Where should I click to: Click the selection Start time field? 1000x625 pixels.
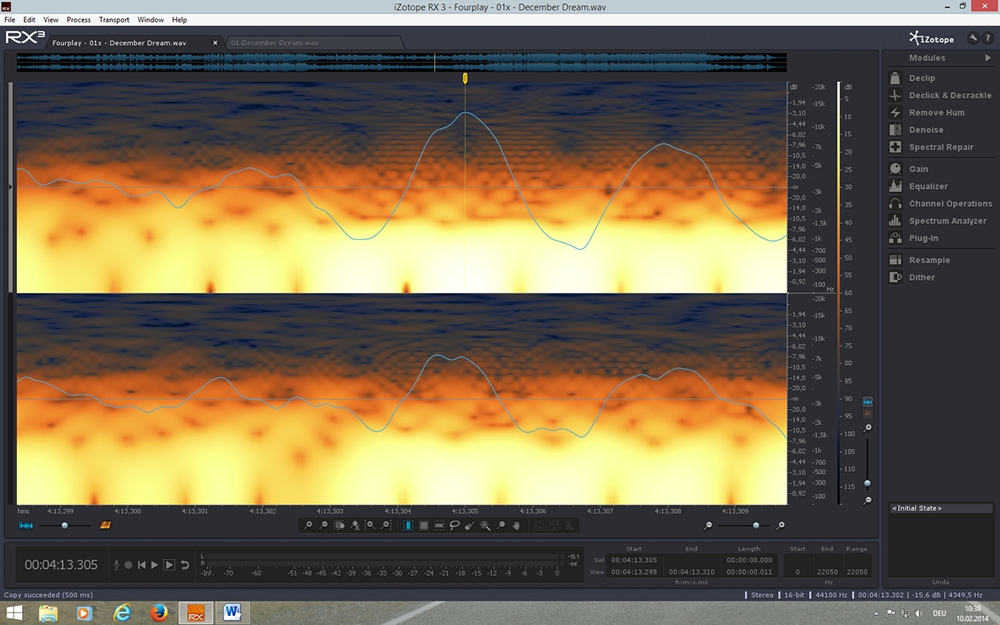(634, 560)
